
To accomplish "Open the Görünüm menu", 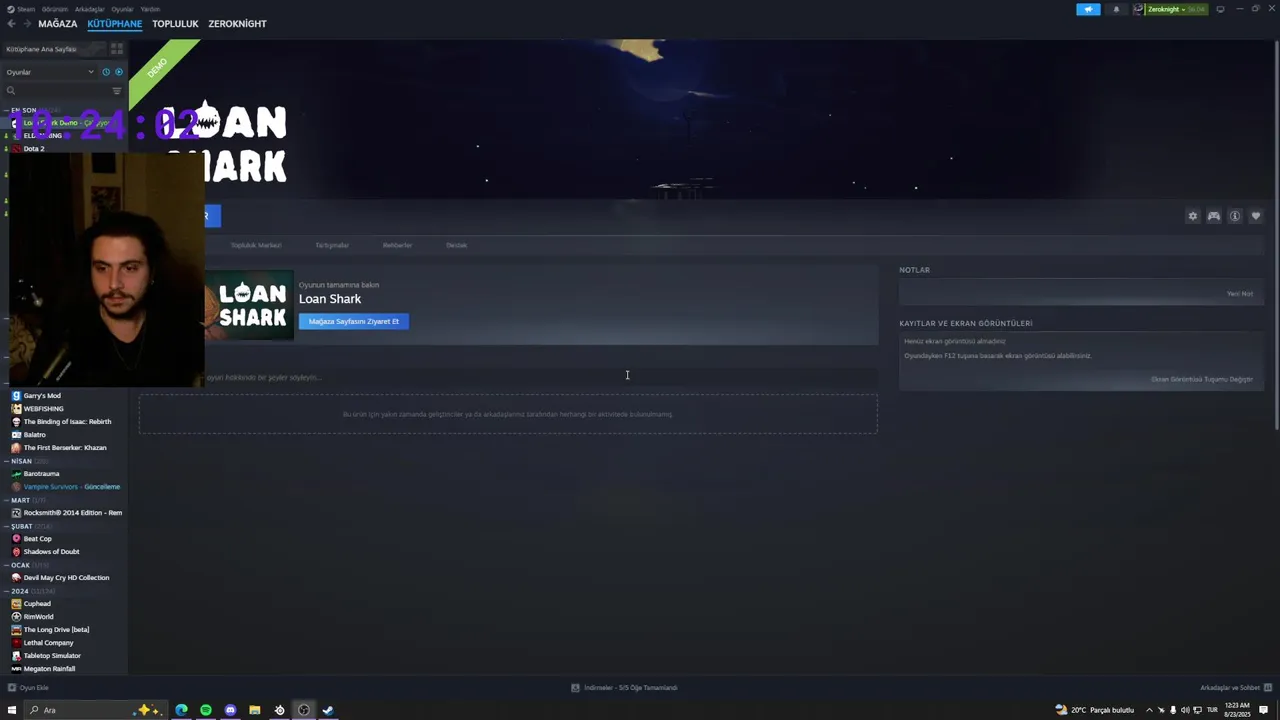I will click(x=55, y=9).
